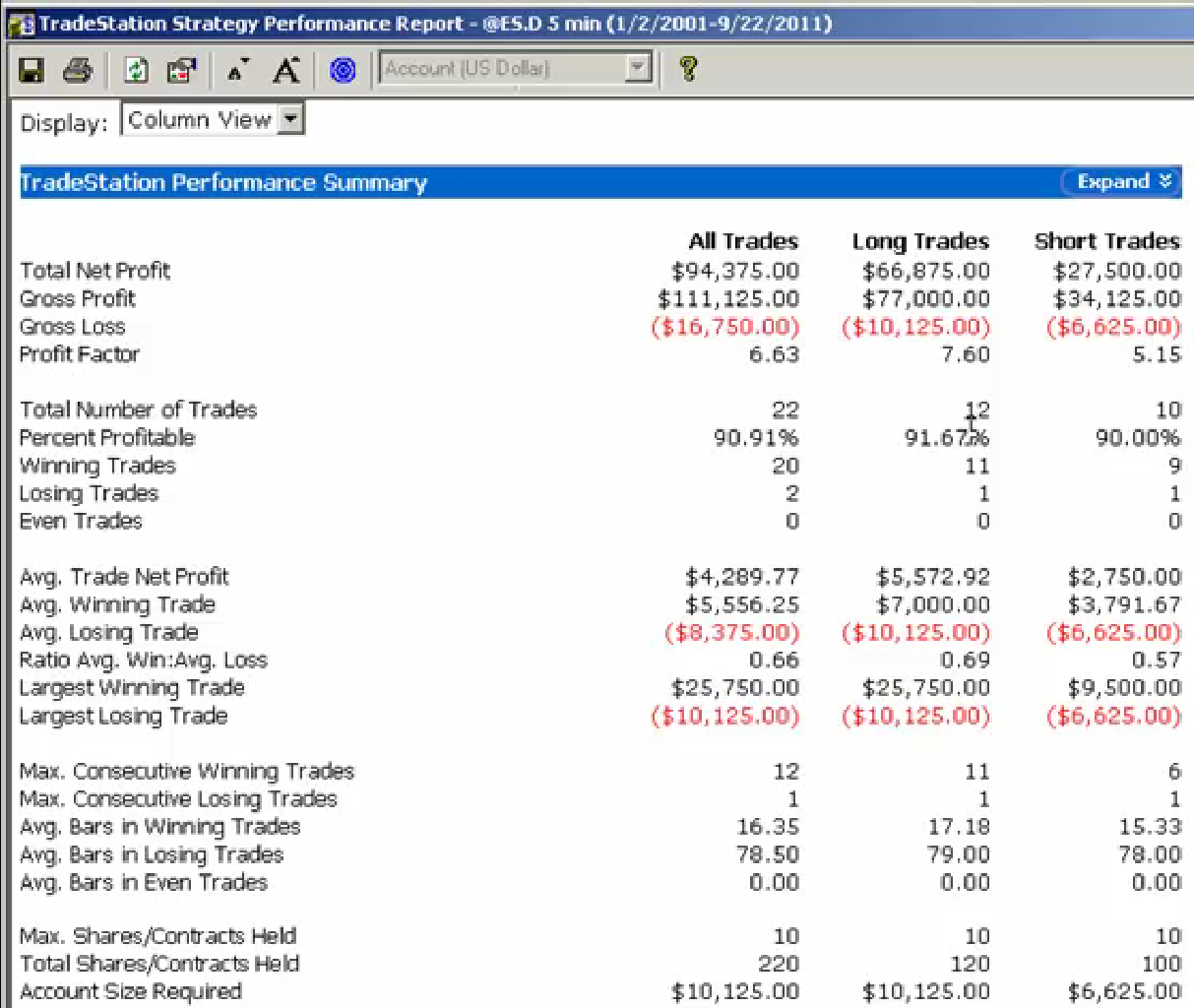The image size is (1194, 1008).
Task: Click the blue spiral target icon
Action: click(x=343, y=70)
